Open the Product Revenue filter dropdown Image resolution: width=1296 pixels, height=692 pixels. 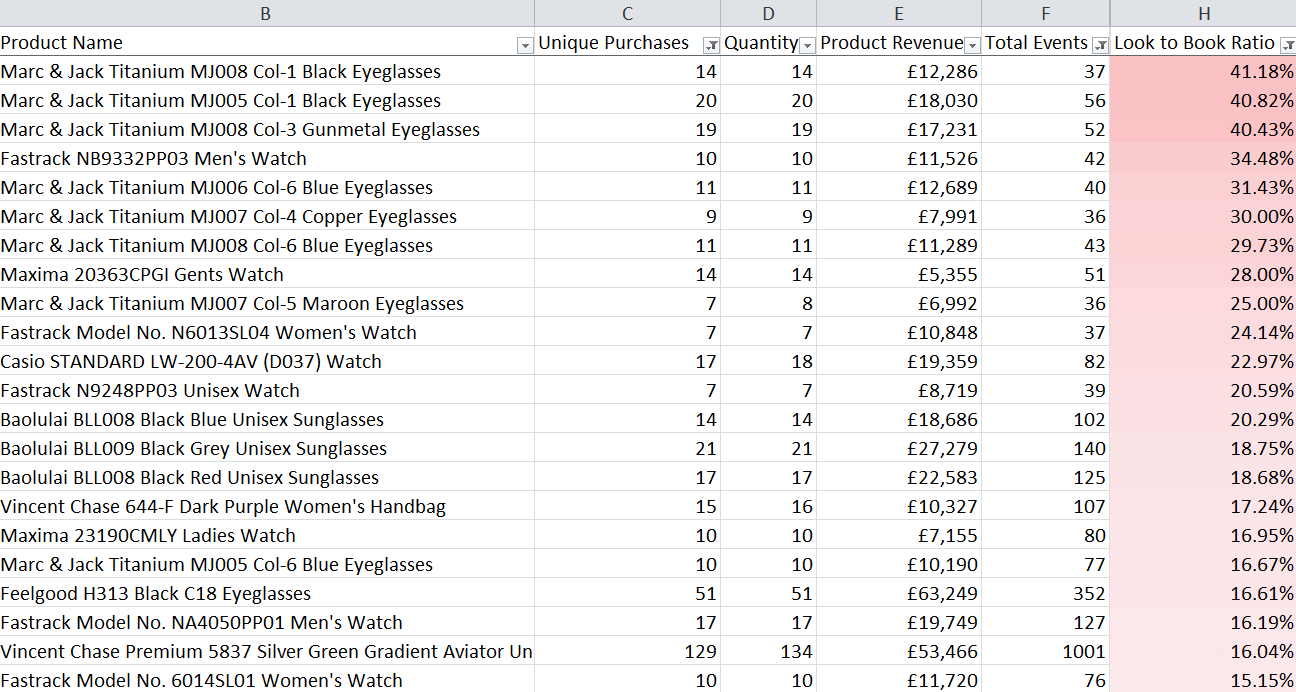(x=972, y=45)
